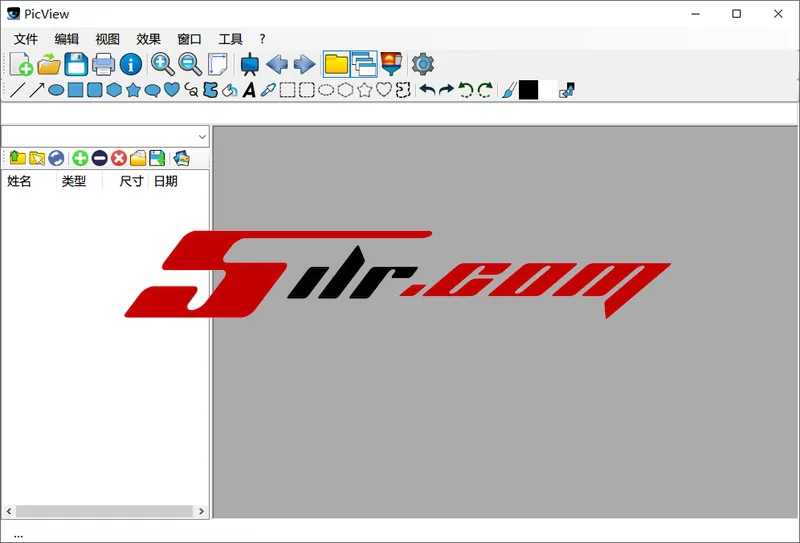The image size is (800, 543).
Task: Select the eyedropper color picker tool
Action: point(268,90)
